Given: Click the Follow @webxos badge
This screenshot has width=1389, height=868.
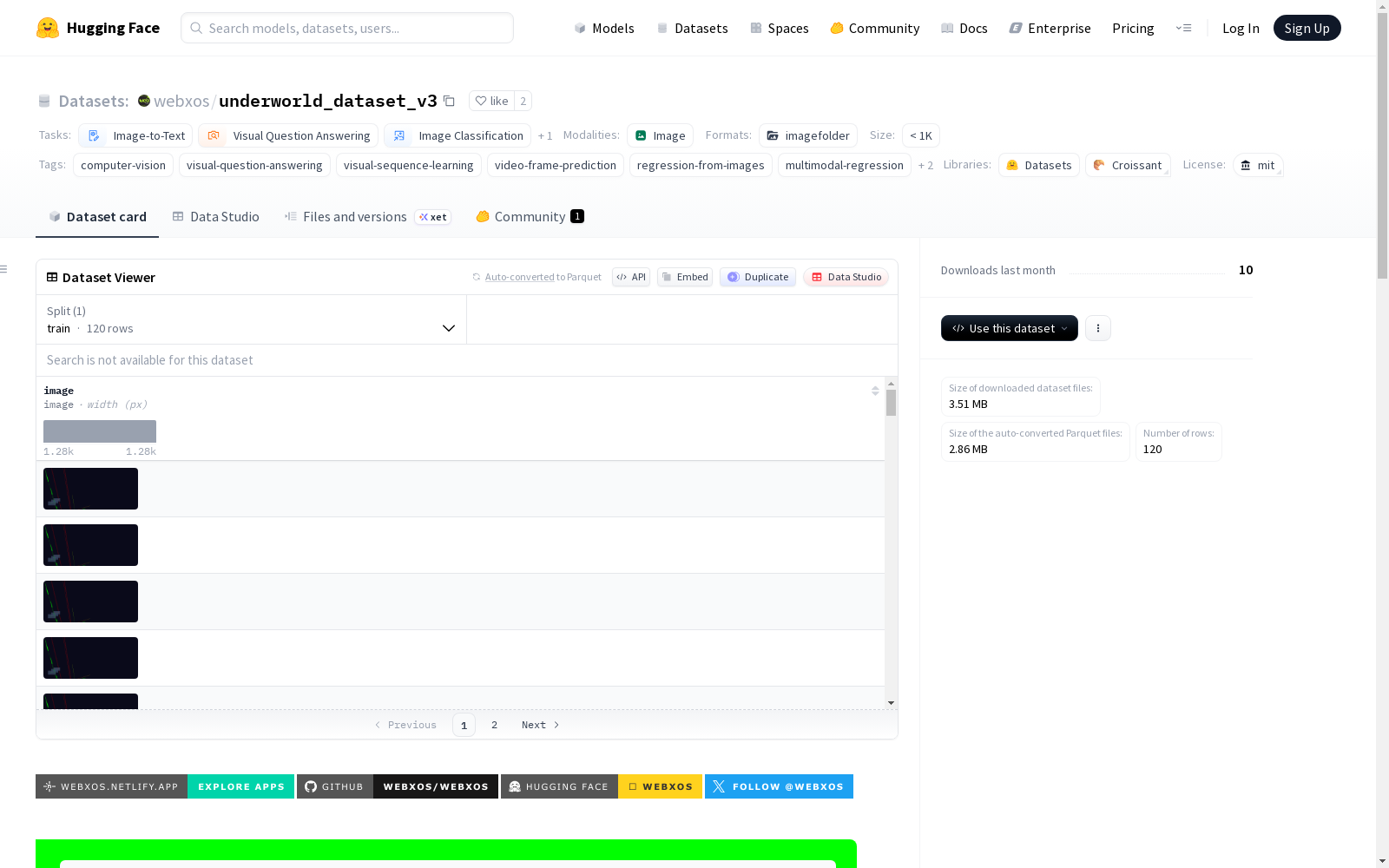Looking at the screenshot, I should [x=779, y=786].
